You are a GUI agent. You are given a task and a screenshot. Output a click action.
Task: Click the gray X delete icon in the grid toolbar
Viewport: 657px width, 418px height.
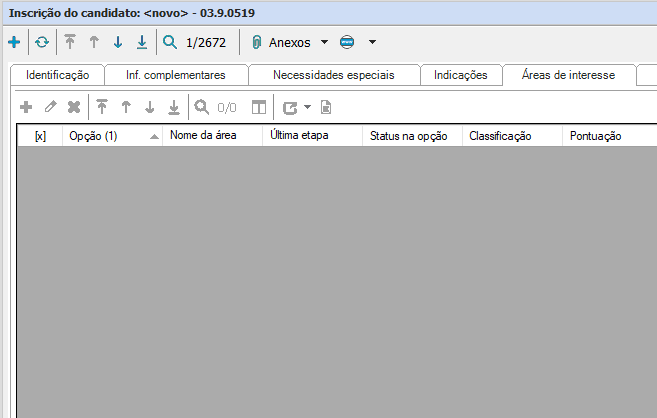73,107
